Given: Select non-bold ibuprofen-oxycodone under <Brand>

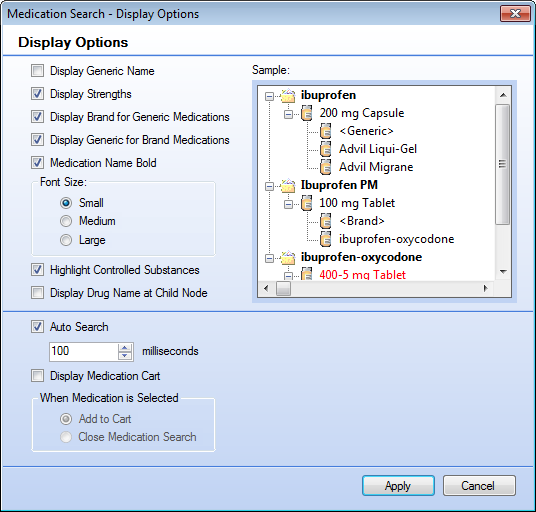Looking at the screenshot, I should [x=397, y=239].
